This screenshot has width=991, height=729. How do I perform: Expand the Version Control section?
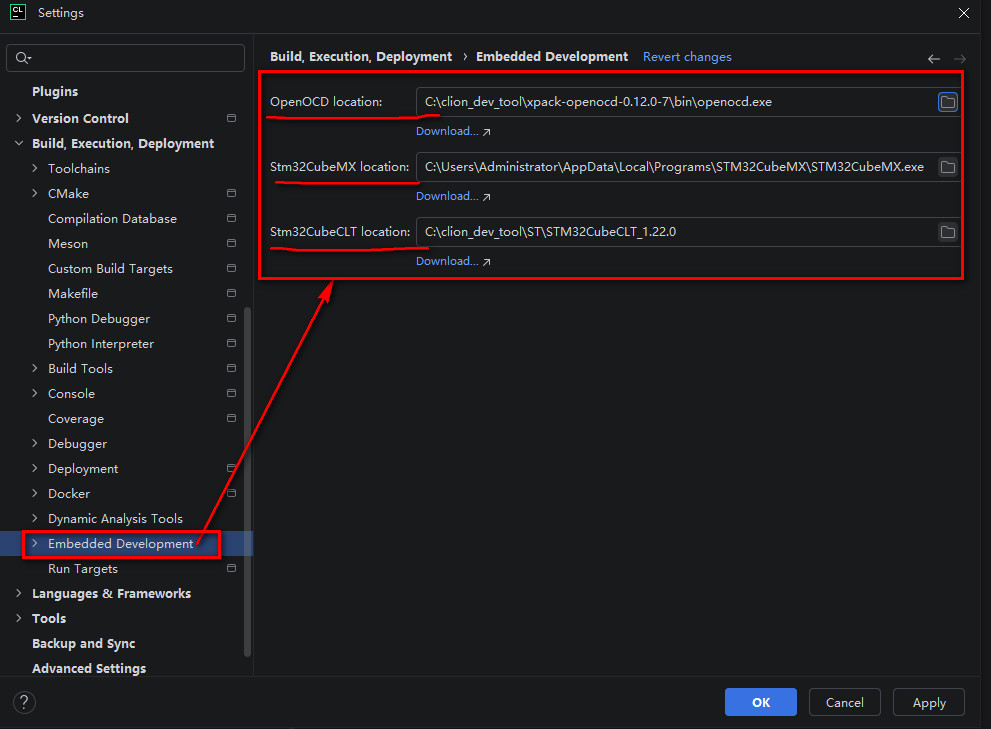[x=18, y=118]
